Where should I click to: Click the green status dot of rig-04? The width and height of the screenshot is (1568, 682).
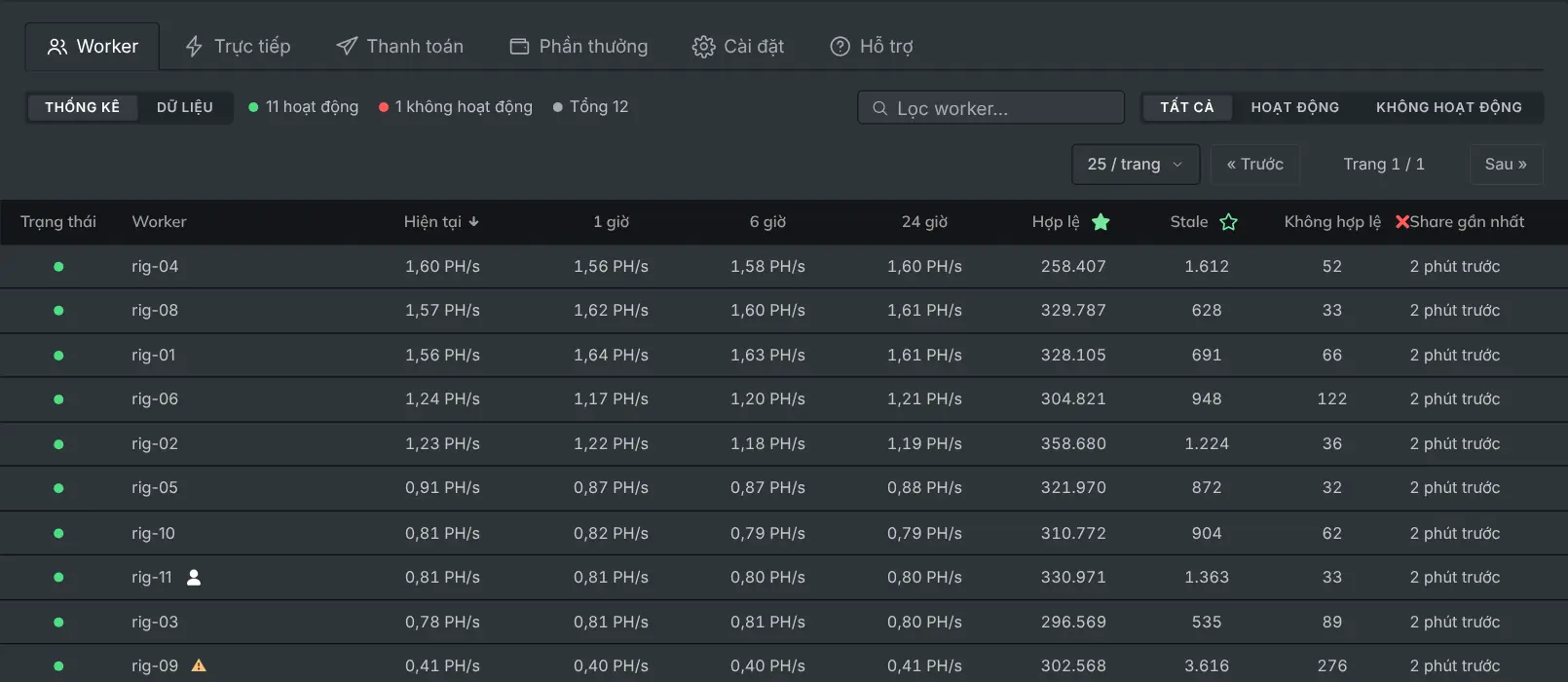coord(58,267)
